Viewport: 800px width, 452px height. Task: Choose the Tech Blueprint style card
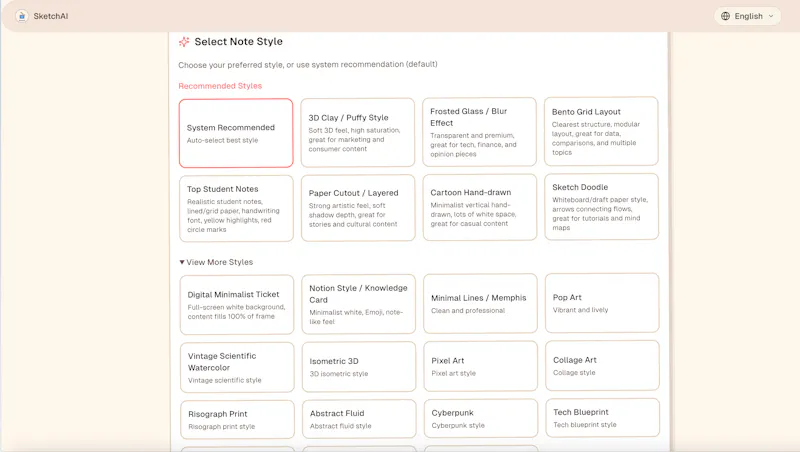603,418
